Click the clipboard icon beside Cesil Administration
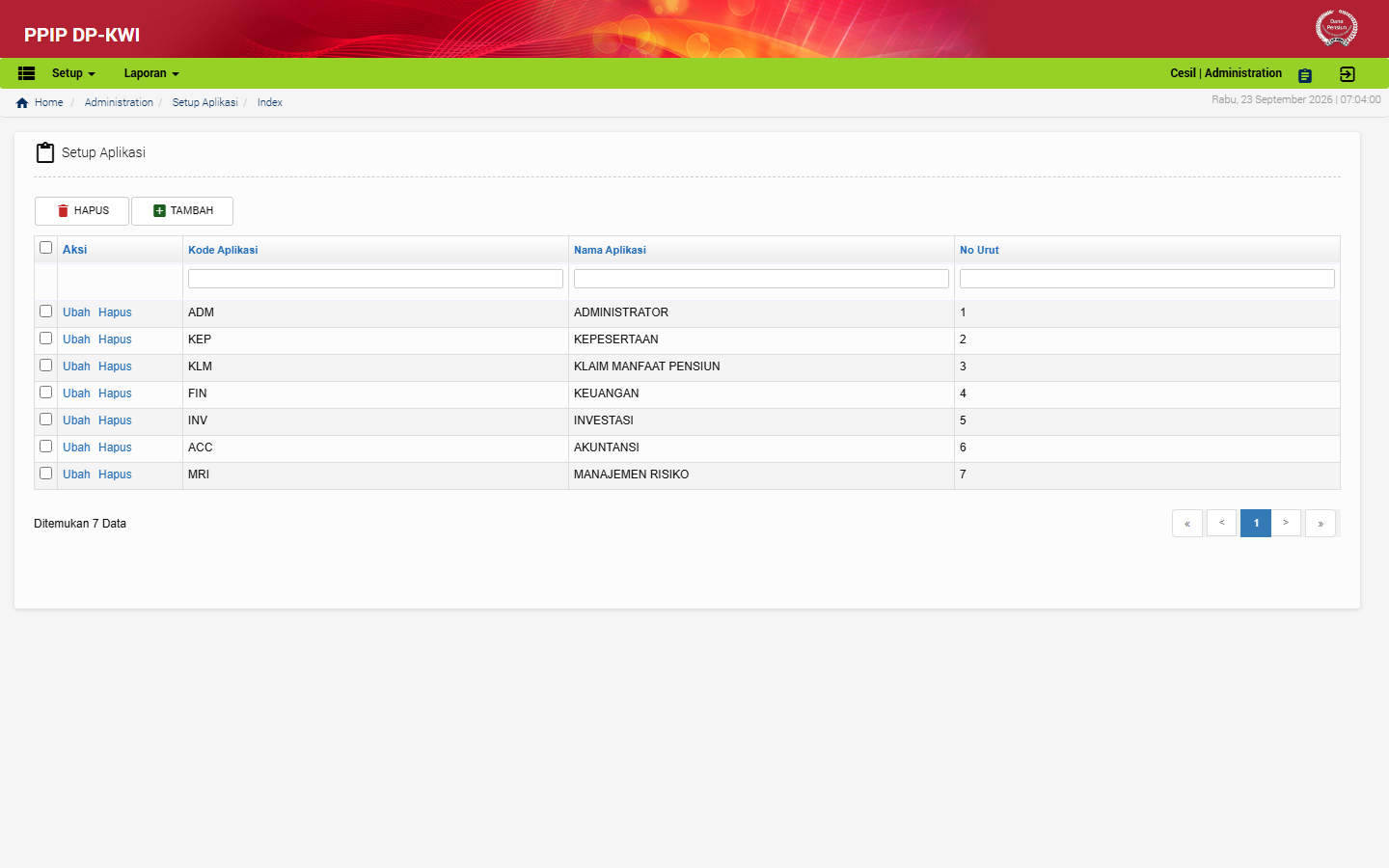Image resolution: width=1389 pixels, height=868 pixels. [1305, 75]
